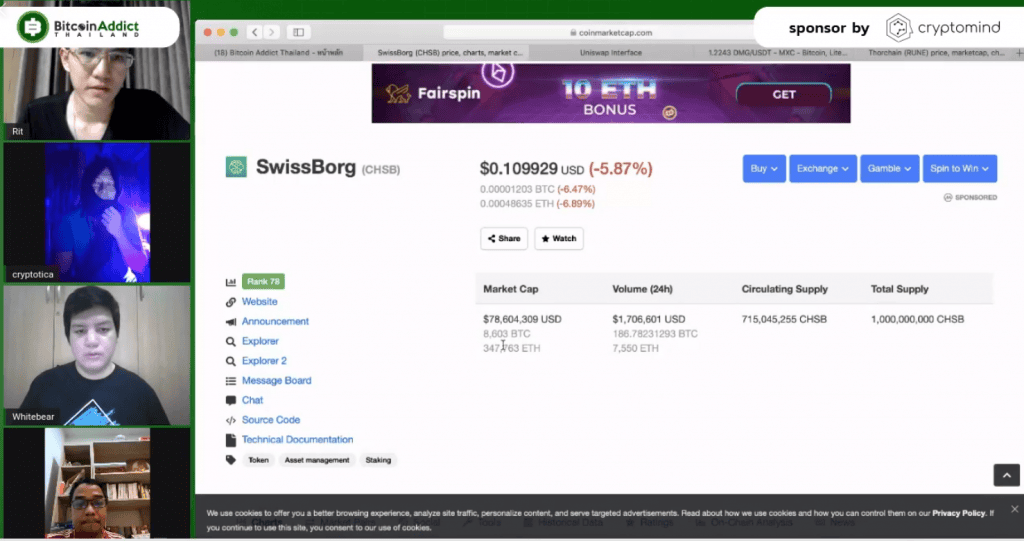Click the Rit video thumbnail
This screenshot has width=1024, height=541.
[x=97, y=93]
